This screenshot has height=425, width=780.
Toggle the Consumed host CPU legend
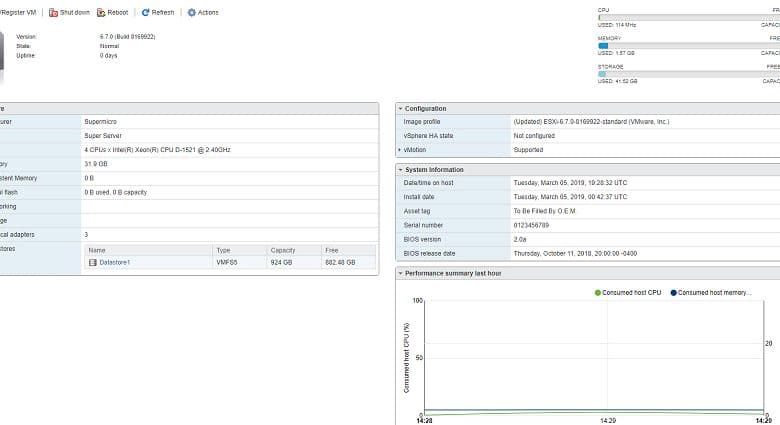(628, 293)
